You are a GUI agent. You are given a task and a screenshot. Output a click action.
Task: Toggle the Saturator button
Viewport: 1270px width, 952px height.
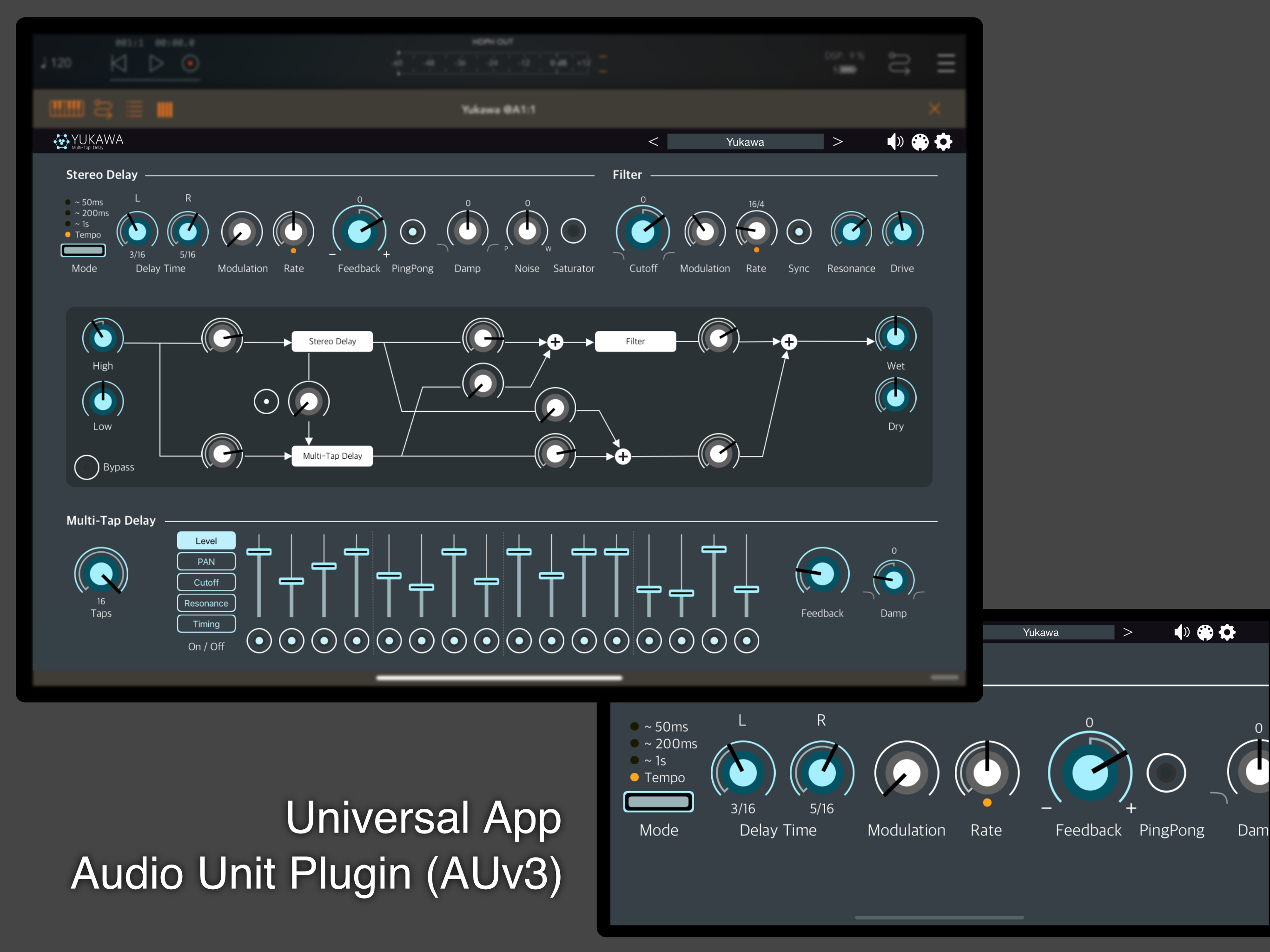click(573, 231)
